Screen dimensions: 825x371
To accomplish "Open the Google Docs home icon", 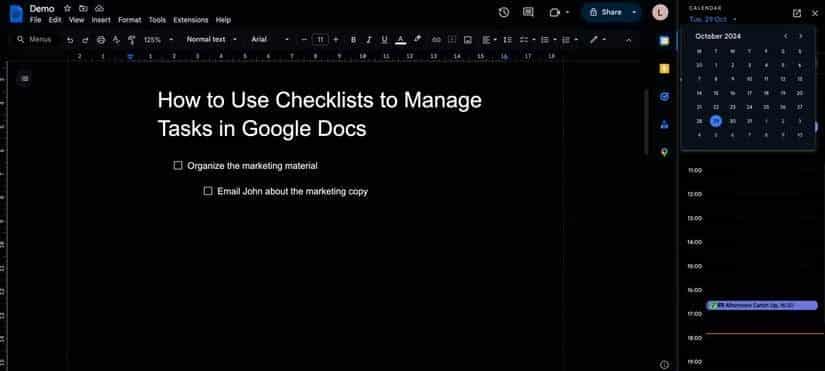I will tap(16, 13).
